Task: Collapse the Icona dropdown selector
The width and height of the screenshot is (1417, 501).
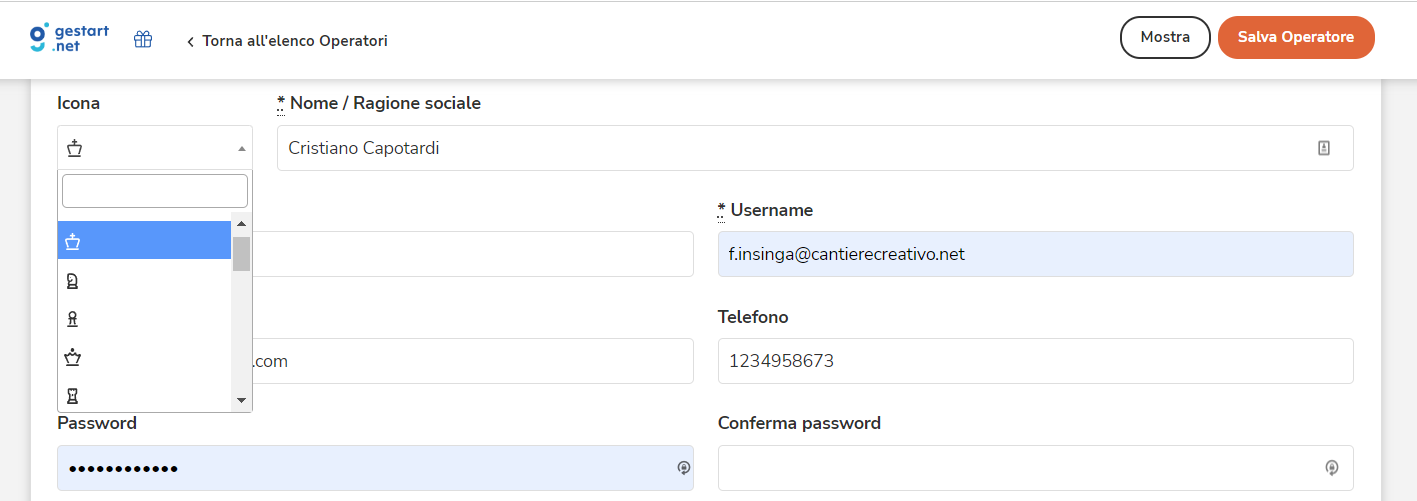Action: click(155, 148)
